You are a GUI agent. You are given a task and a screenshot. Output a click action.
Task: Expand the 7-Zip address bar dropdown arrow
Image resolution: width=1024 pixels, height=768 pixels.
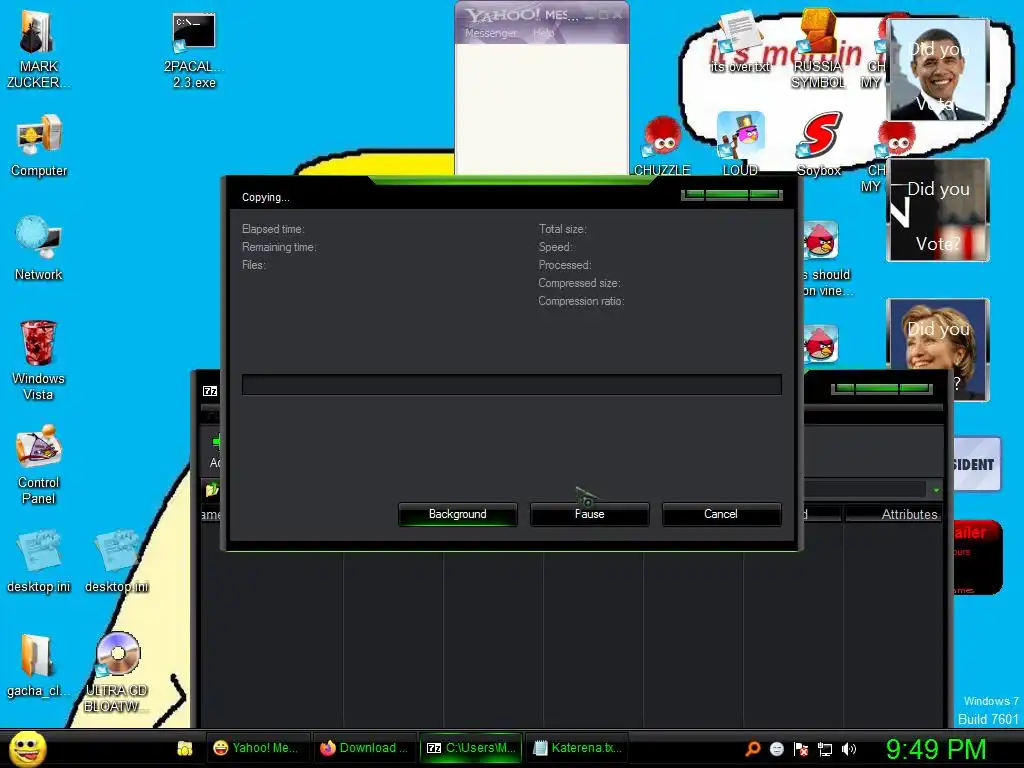[936, 490]
